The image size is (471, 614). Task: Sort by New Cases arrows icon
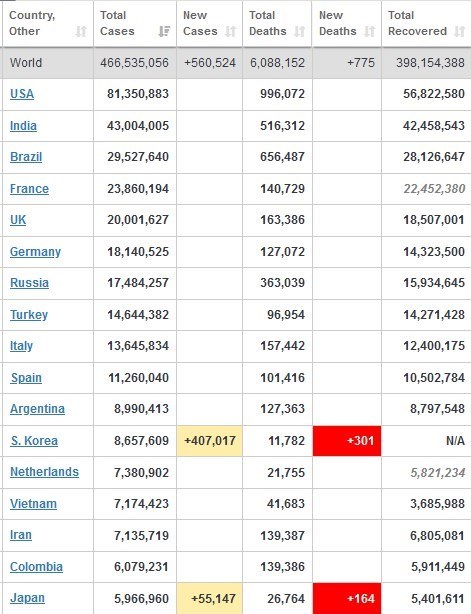click(x=231, y=31)
